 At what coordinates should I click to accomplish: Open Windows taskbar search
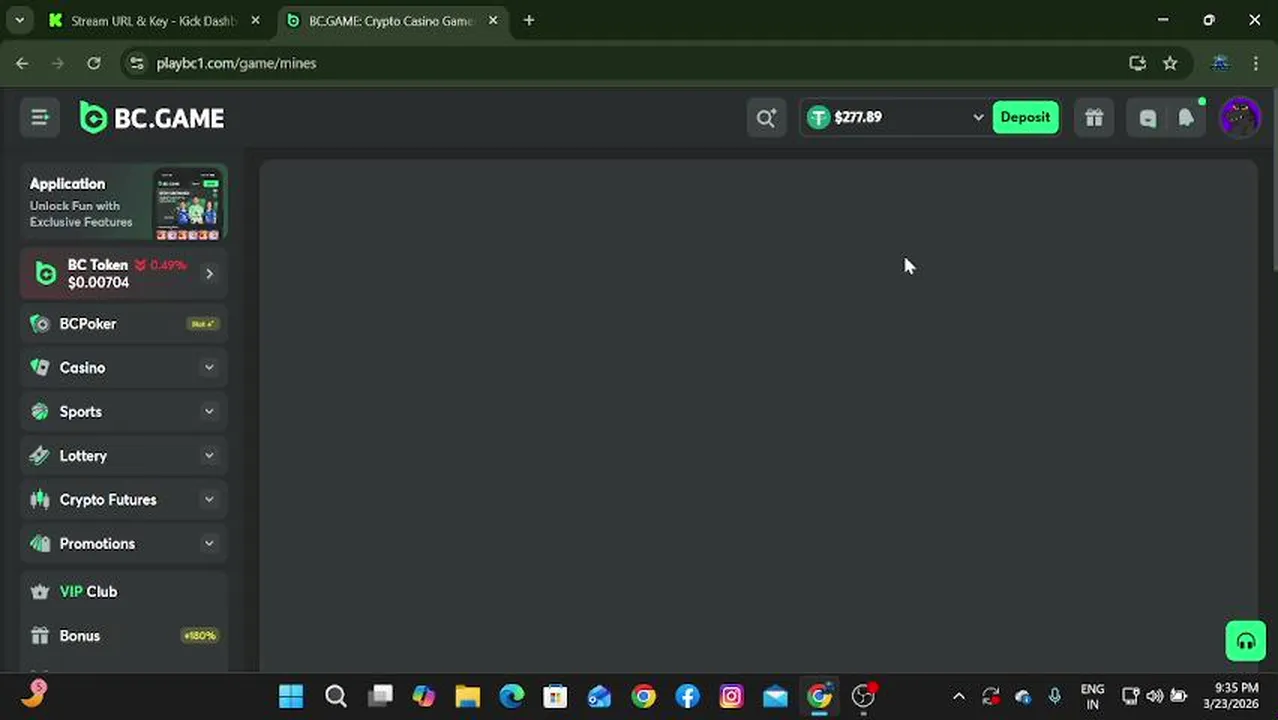[336, 696]
